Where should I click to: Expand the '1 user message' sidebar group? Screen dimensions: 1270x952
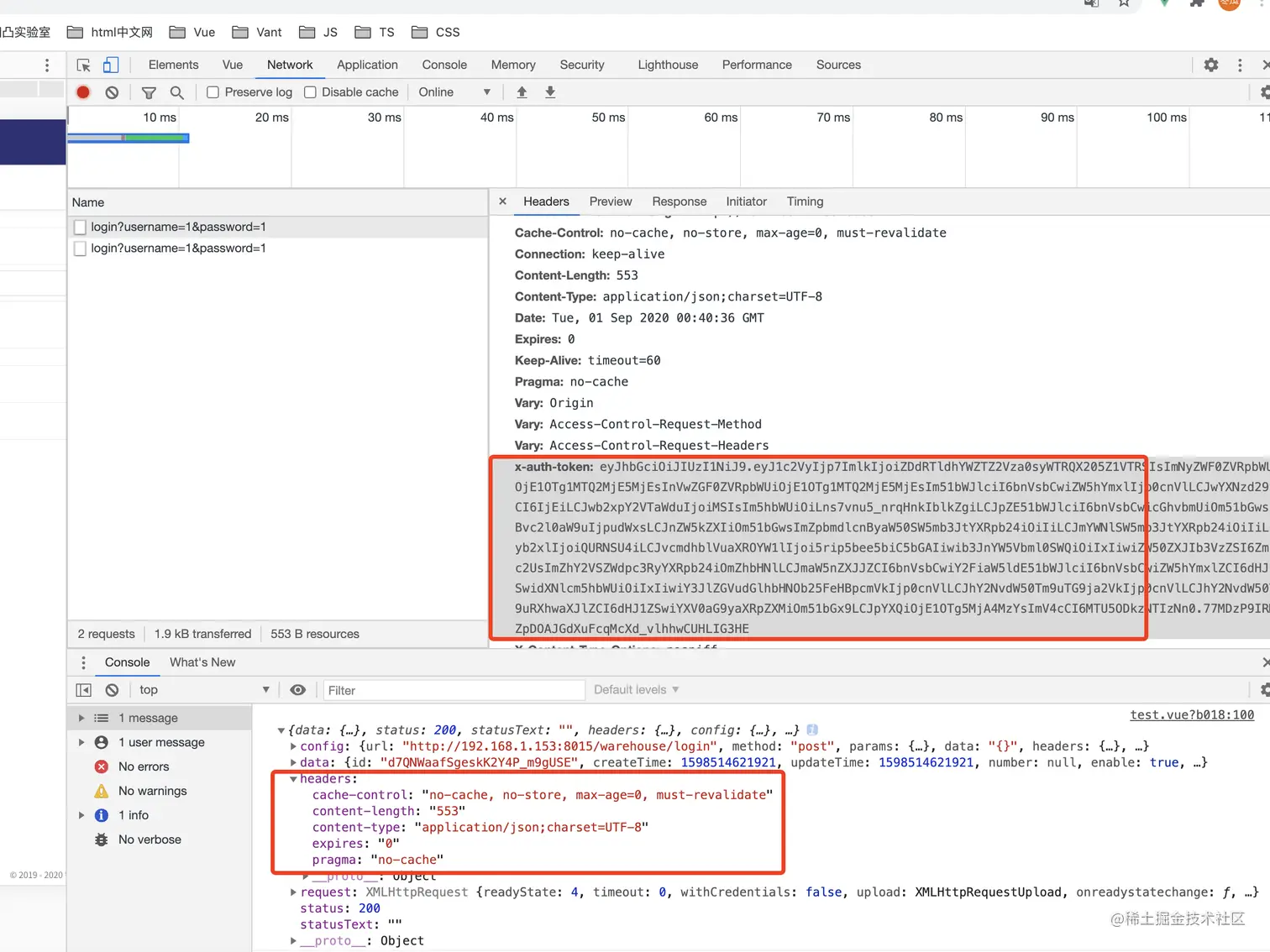pyautogui.click(x=81, y=743)
